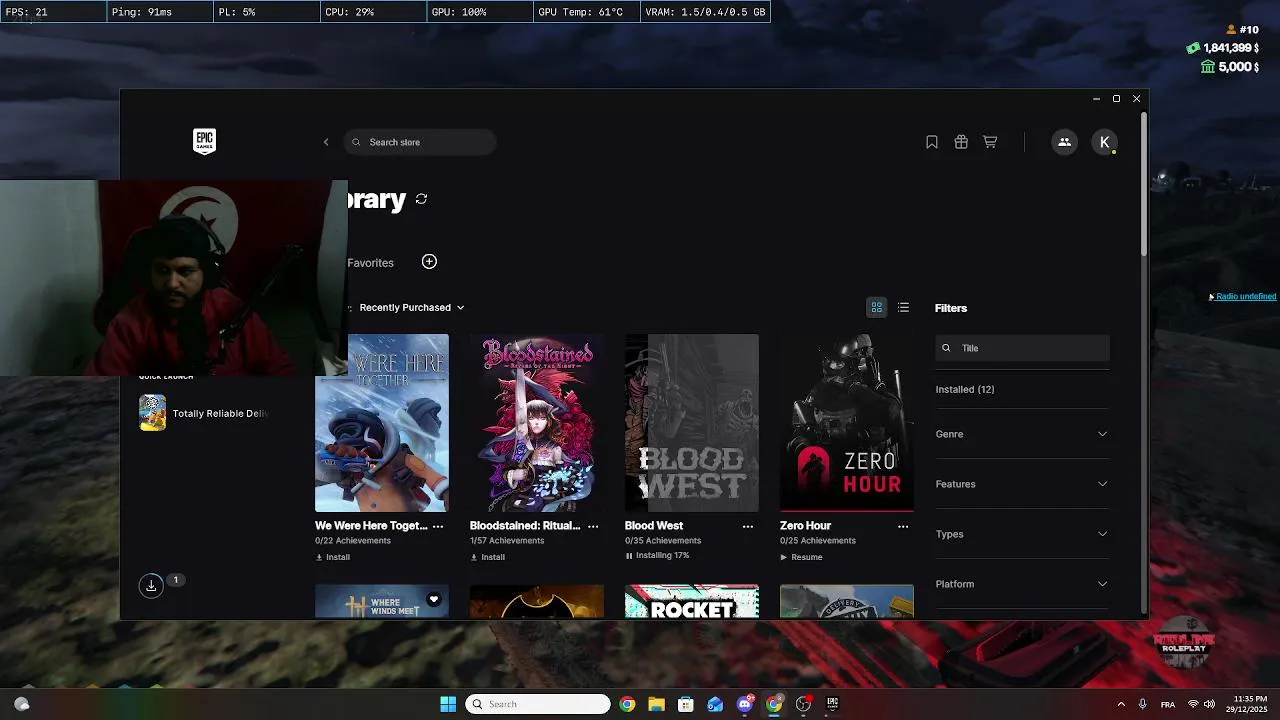
Task: Pause Blood West installation at 17%
Action: pyautogui.click(x=657, y=556)
